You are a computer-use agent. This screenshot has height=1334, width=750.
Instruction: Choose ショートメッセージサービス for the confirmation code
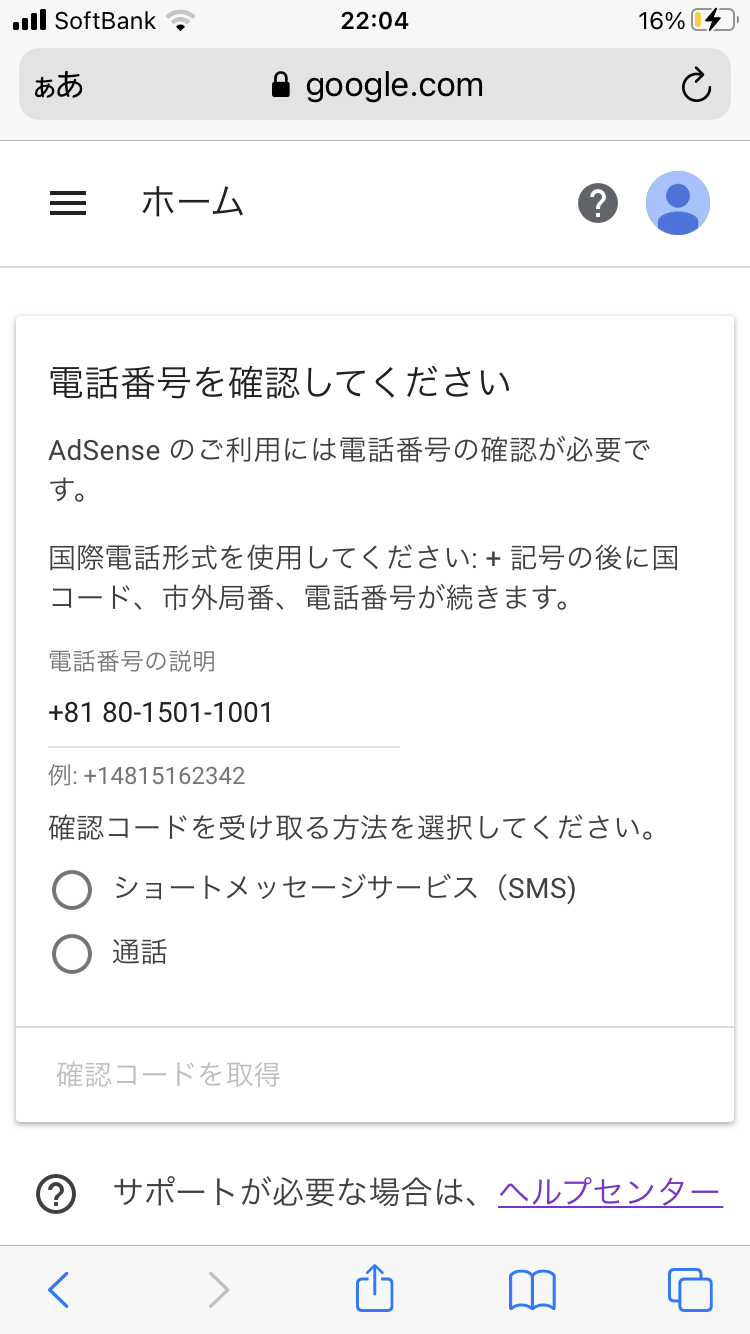pyautogui.click(x=71, y=889)
